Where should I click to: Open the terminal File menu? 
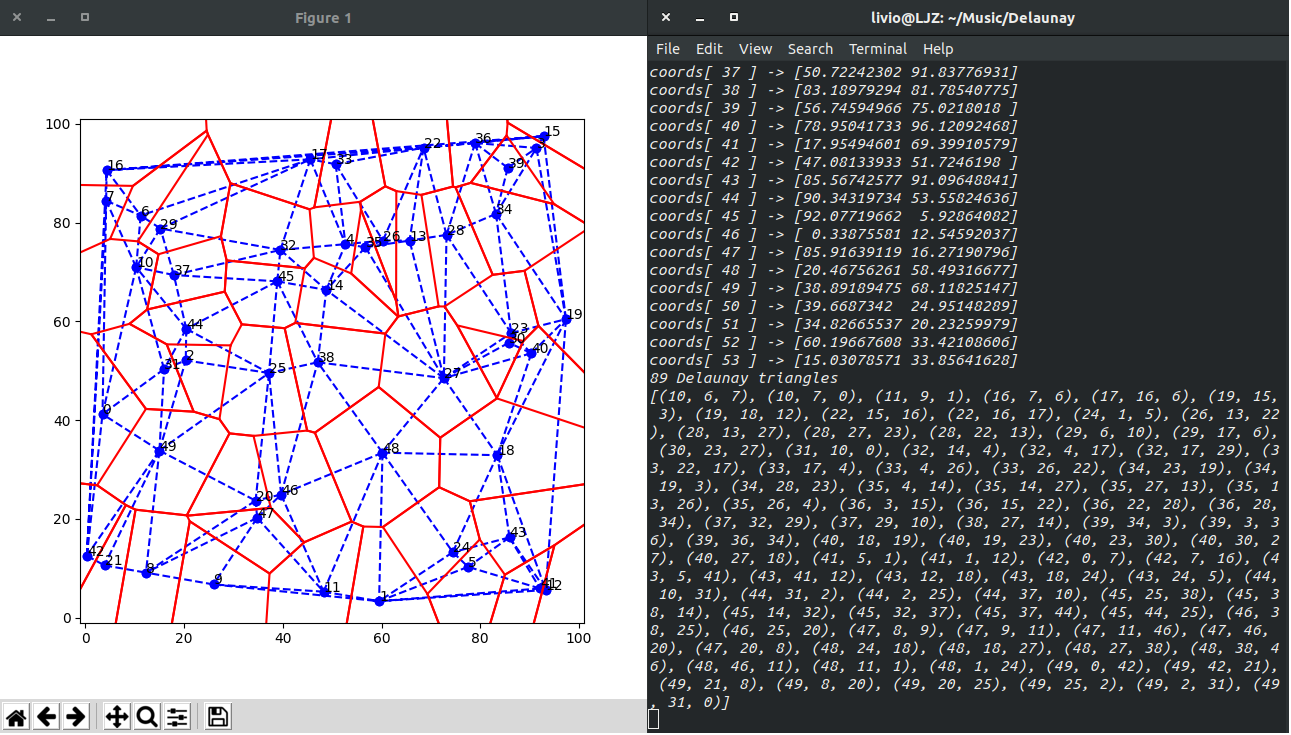tap(668, 49)
